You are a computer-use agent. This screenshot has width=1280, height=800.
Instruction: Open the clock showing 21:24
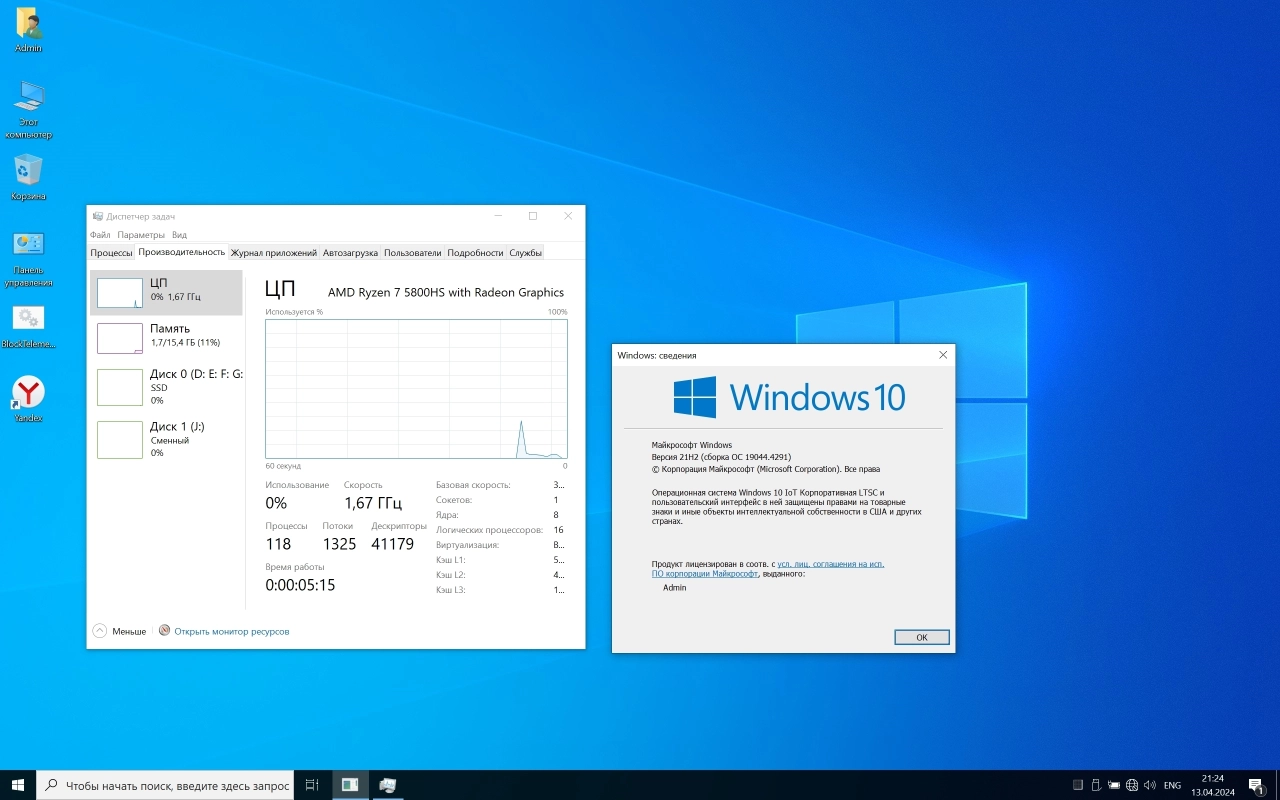pyautogui.click(x=1213, y=785)
